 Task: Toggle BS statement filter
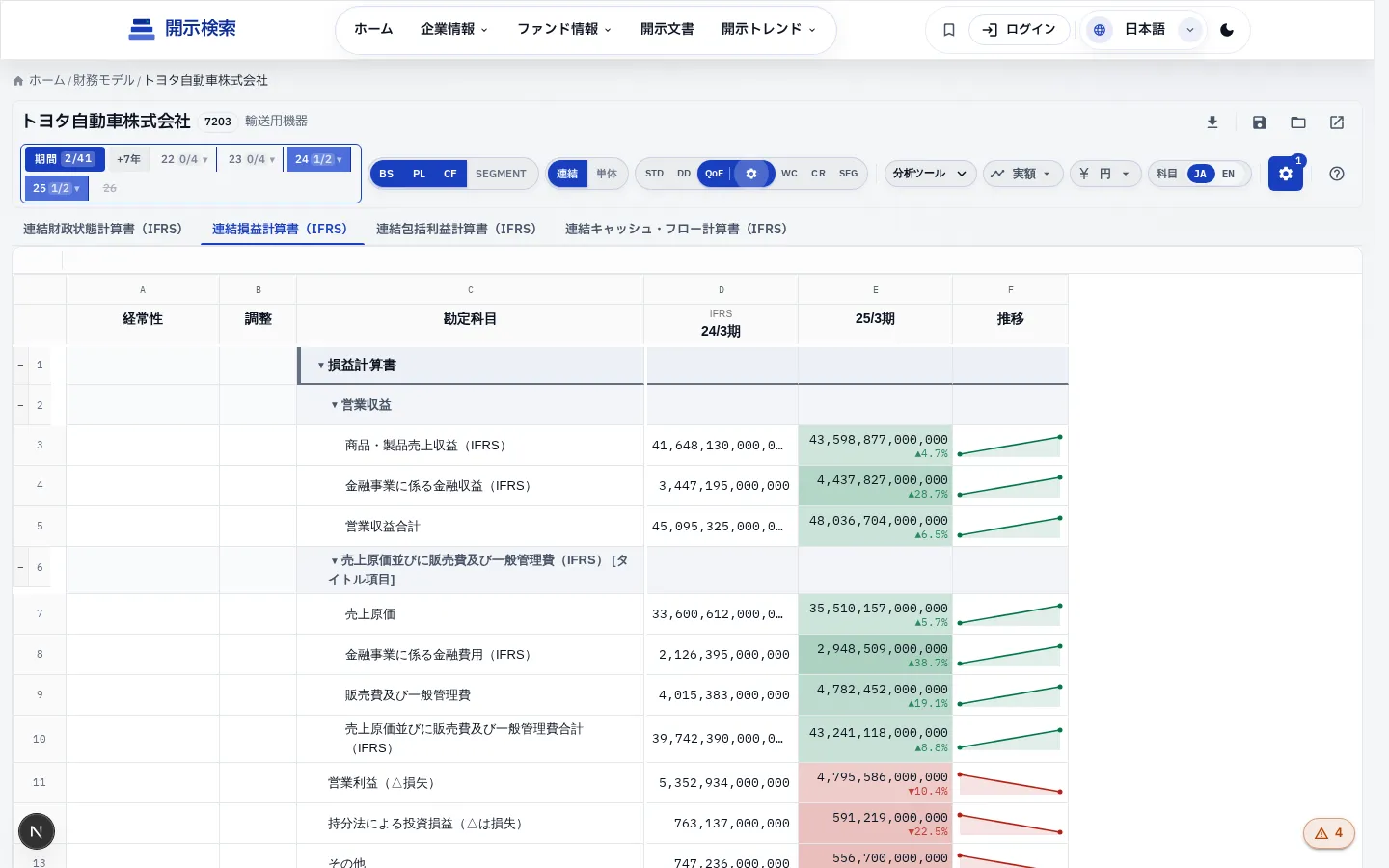[x=387, y=174]
